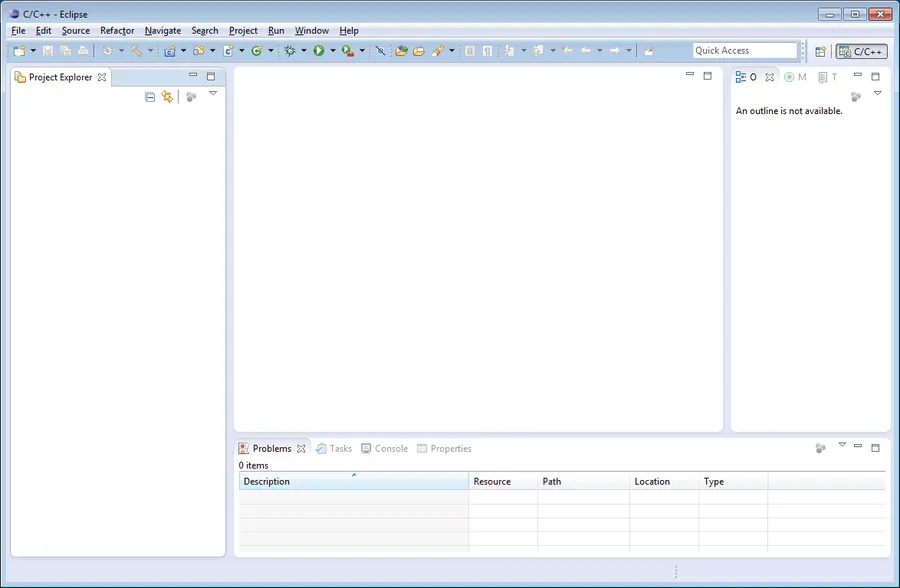Sort problems by the Resource column header

point(503,481)
